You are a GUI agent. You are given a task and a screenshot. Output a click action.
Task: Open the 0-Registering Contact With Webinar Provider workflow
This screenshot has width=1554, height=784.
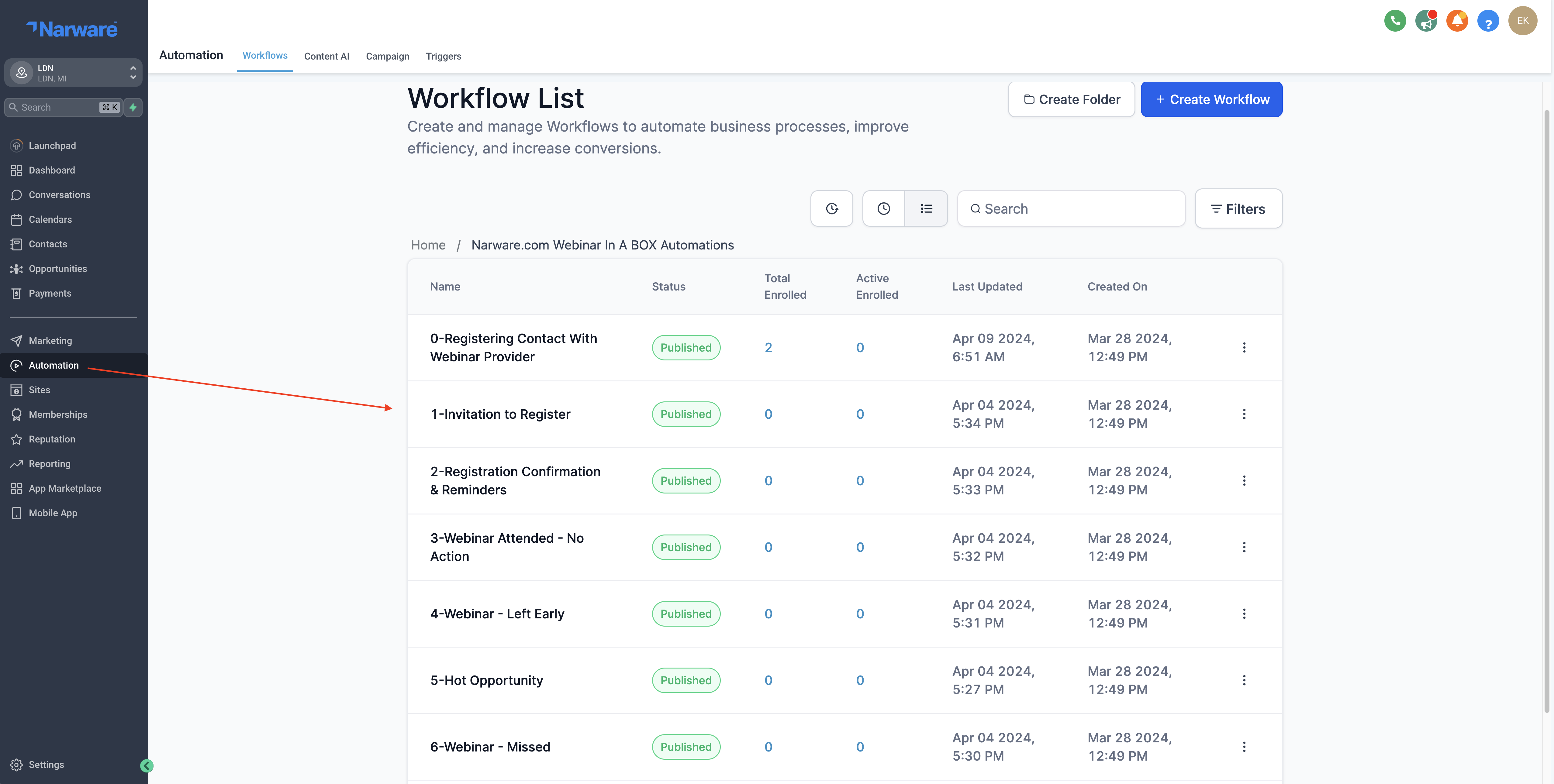pyautogui.click(x=513, y=347)
